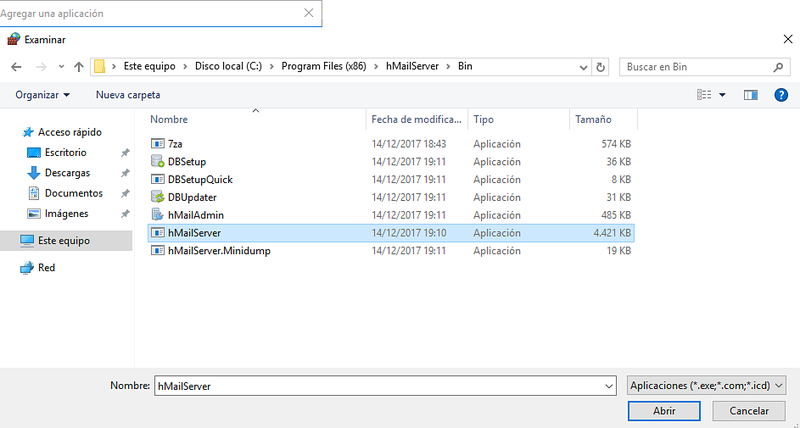
Task: Select the 7za file icon
Action: click(x=158, y=144)
